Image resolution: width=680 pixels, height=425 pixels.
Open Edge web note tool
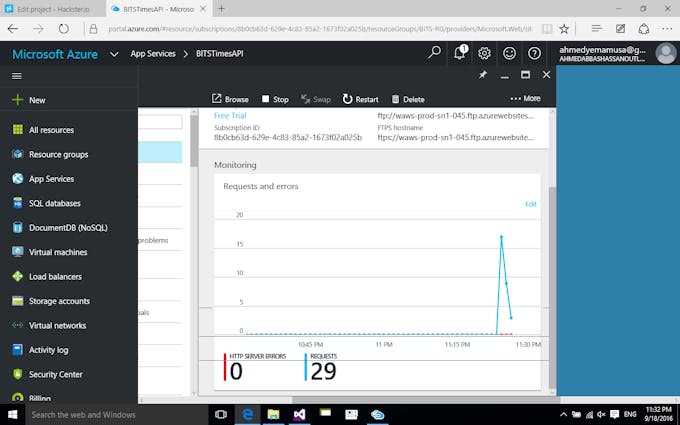point(621,29)
